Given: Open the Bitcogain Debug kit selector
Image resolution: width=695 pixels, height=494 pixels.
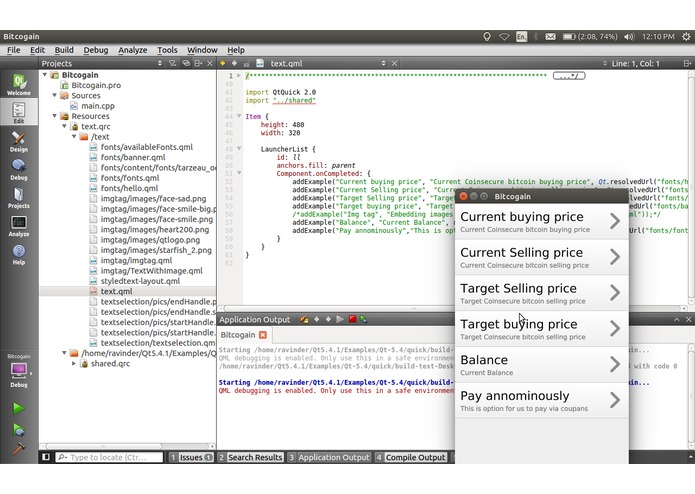Looking at the screenshot, I should 19,371.
